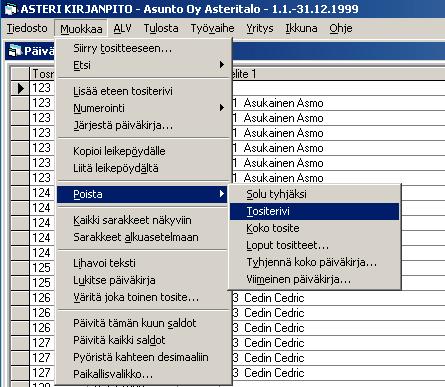Select the first Asukainen Asmo cell
This screenshot has width=445, height=387.
click(x=338, y=103)
